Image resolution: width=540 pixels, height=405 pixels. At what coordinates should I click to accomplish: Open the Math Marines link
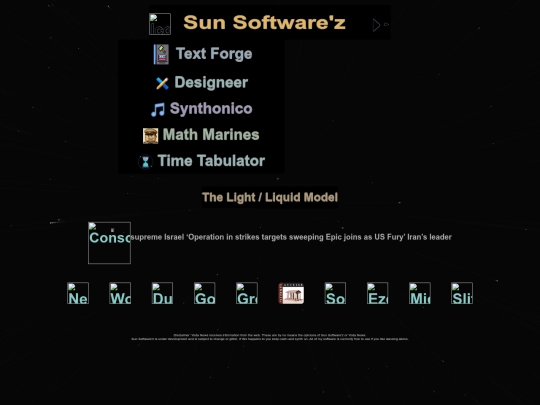[211, 135]
